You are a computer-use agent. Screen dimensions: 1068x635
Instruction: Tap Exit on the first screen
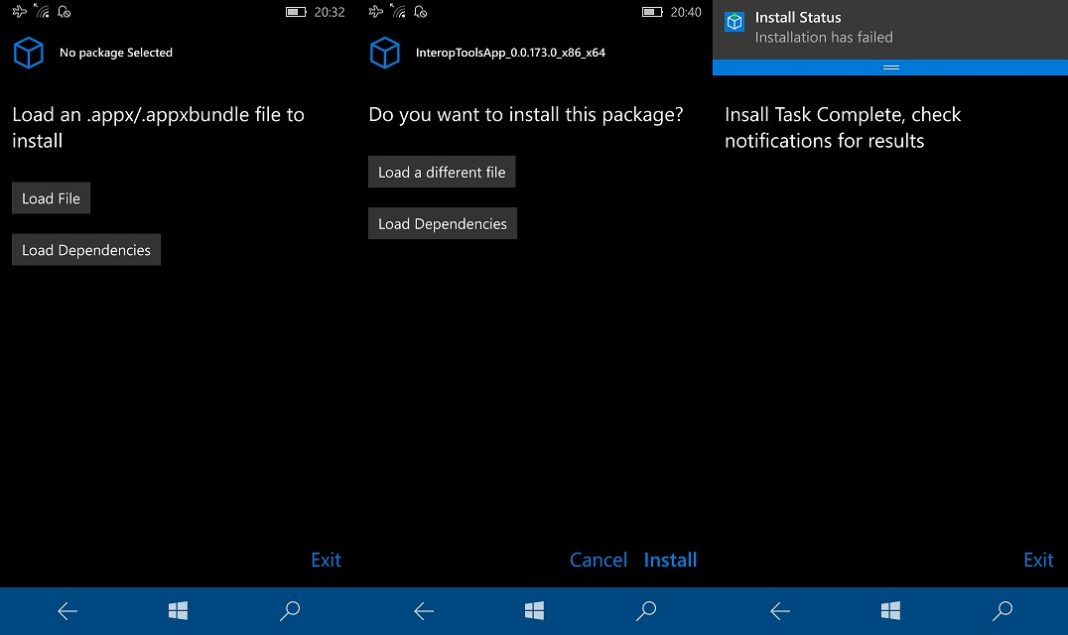[x=326, y=559]
